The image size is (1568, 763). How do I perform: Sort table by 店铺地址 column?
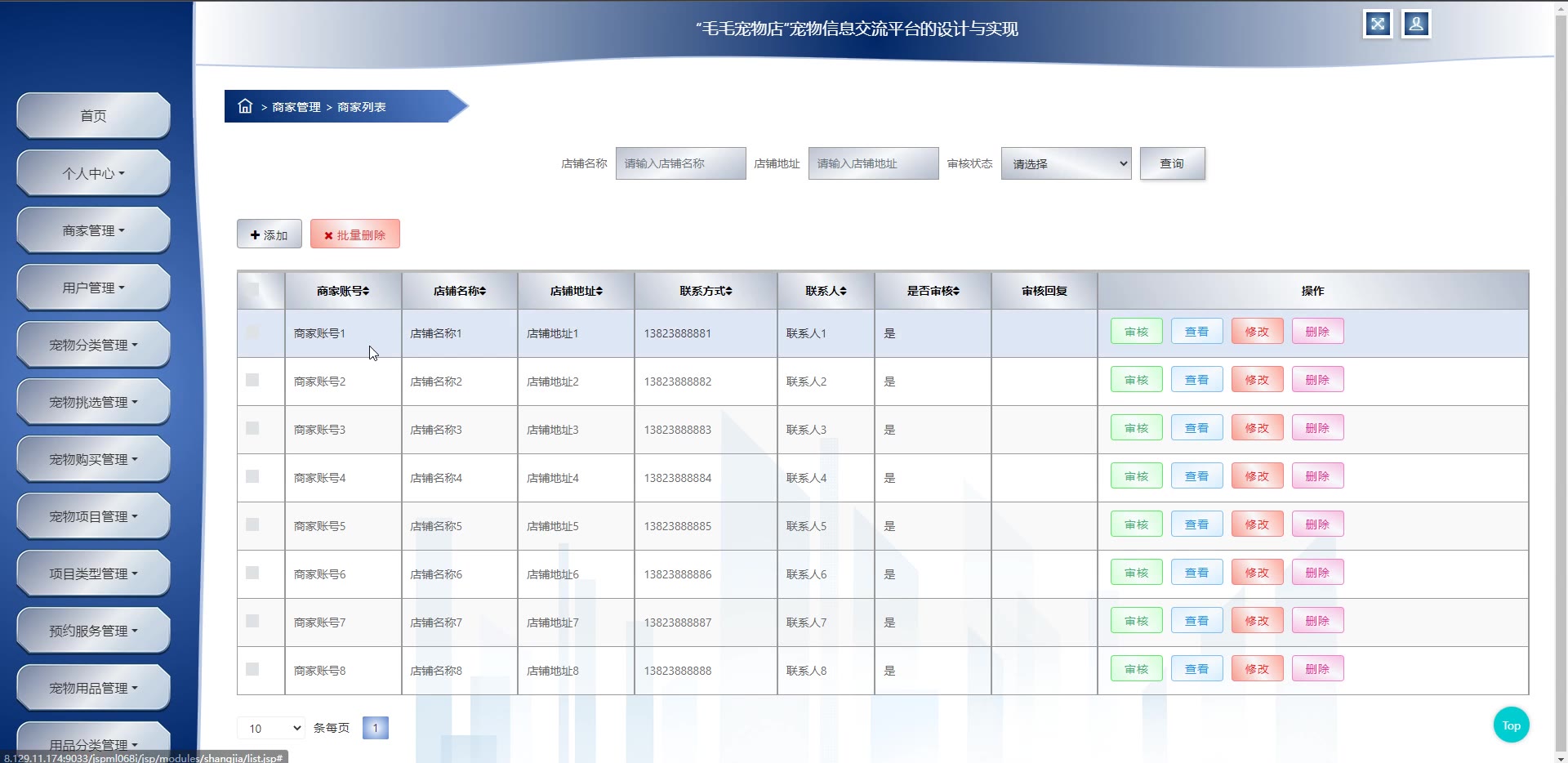[576, 291]
